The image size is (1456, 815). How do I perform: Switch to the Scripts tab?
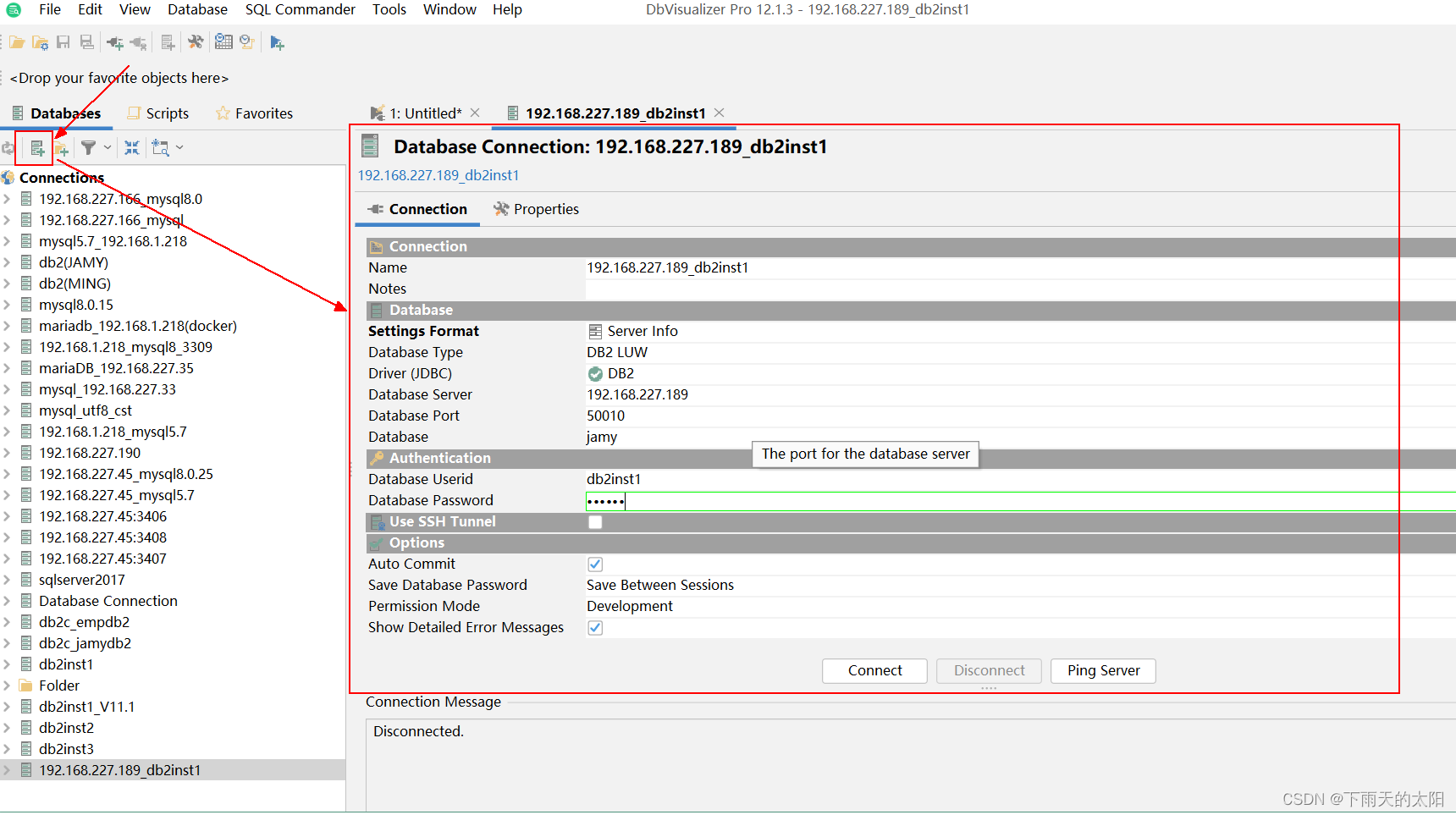[x=158, y=113]
